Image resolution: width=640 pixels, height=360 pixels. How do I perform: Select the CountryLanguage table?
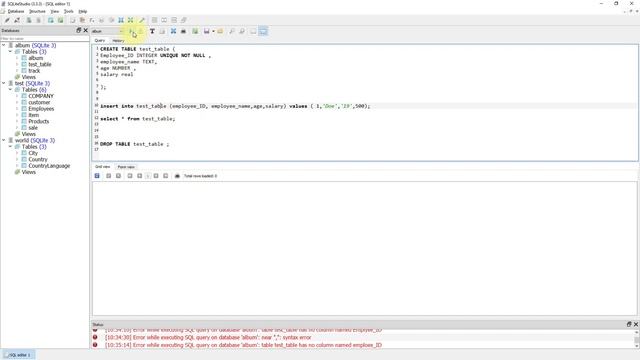tap(49, 166)
